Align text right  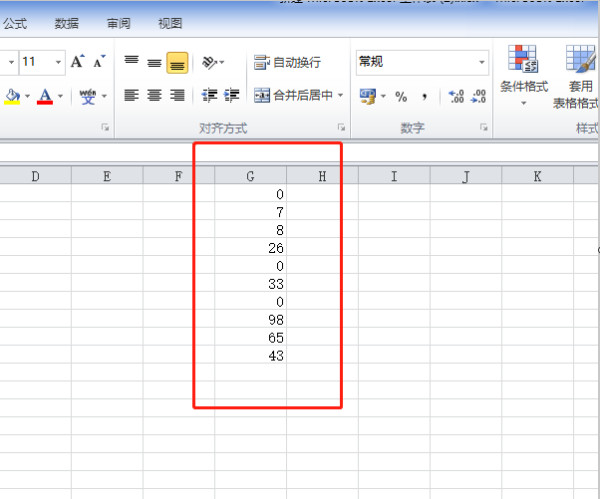pyautogui.click(x=177, y=95)
